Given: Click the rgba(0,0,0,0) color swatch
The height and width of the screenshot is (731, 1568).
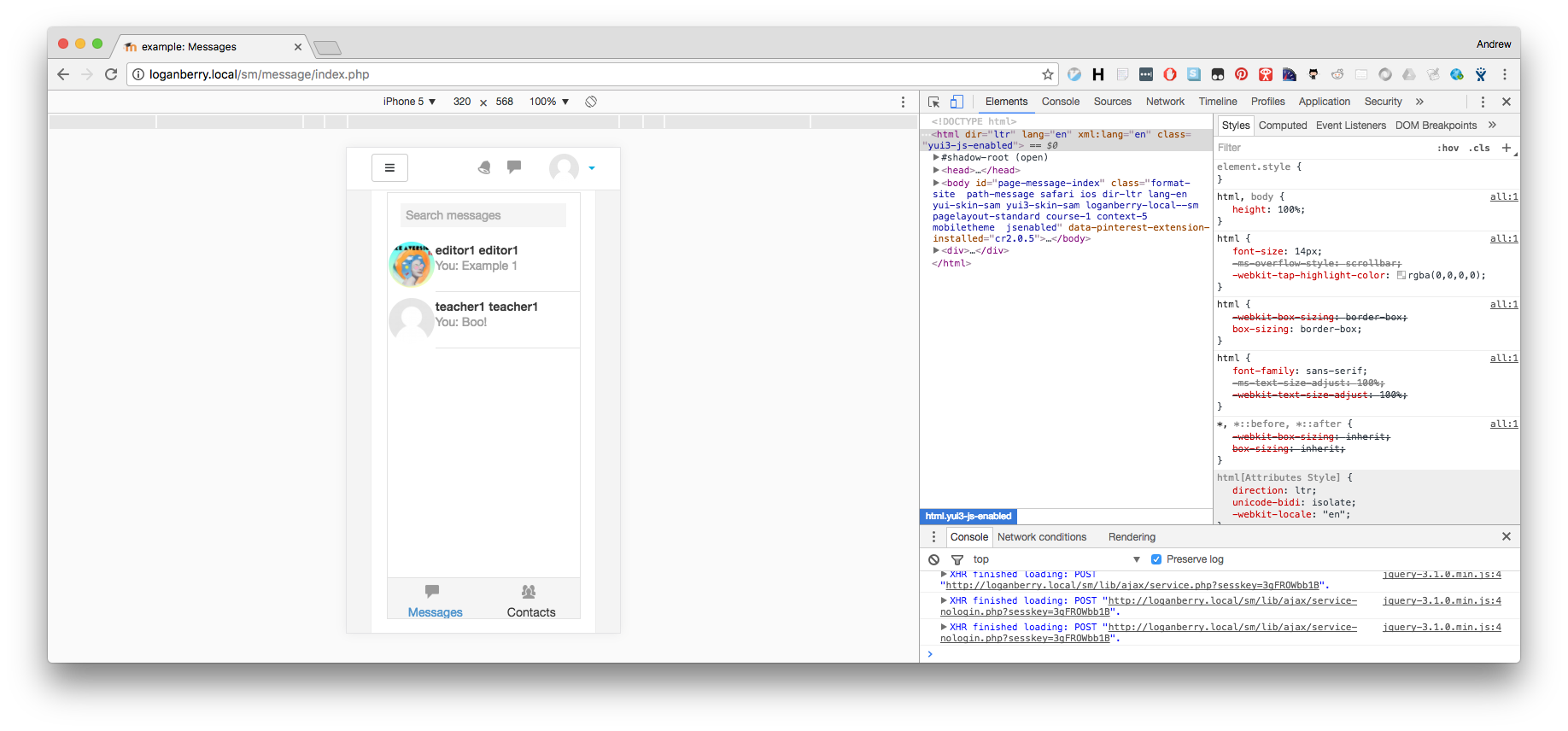Looking at the screenshot, I should (x=1401, y=276).
